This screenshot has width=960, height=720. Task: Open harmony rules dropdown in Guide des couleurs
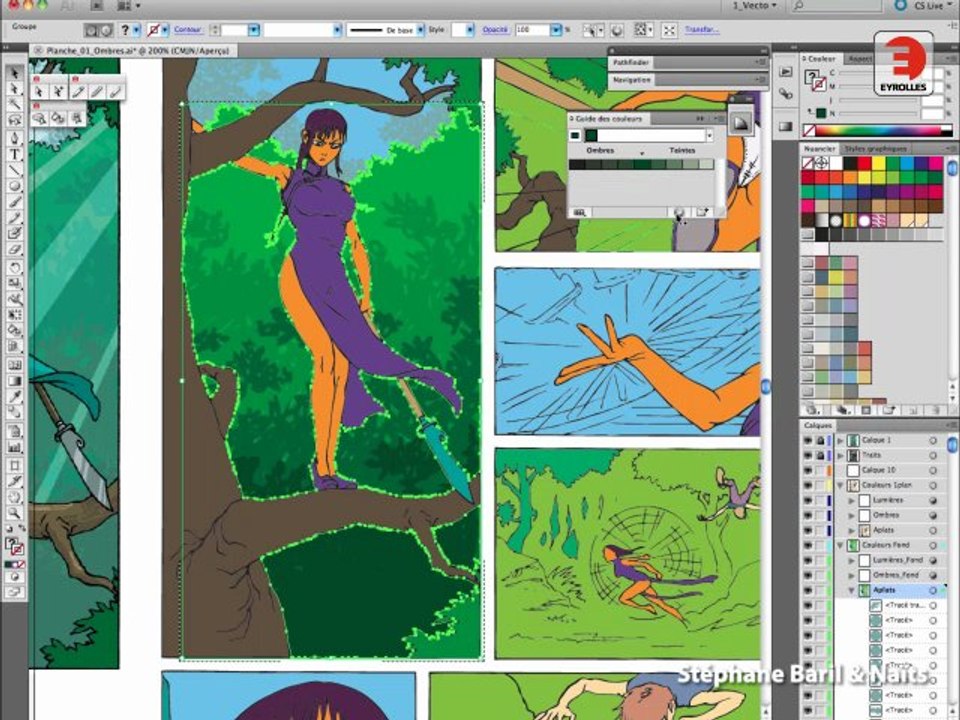click(x=710, y=136)
